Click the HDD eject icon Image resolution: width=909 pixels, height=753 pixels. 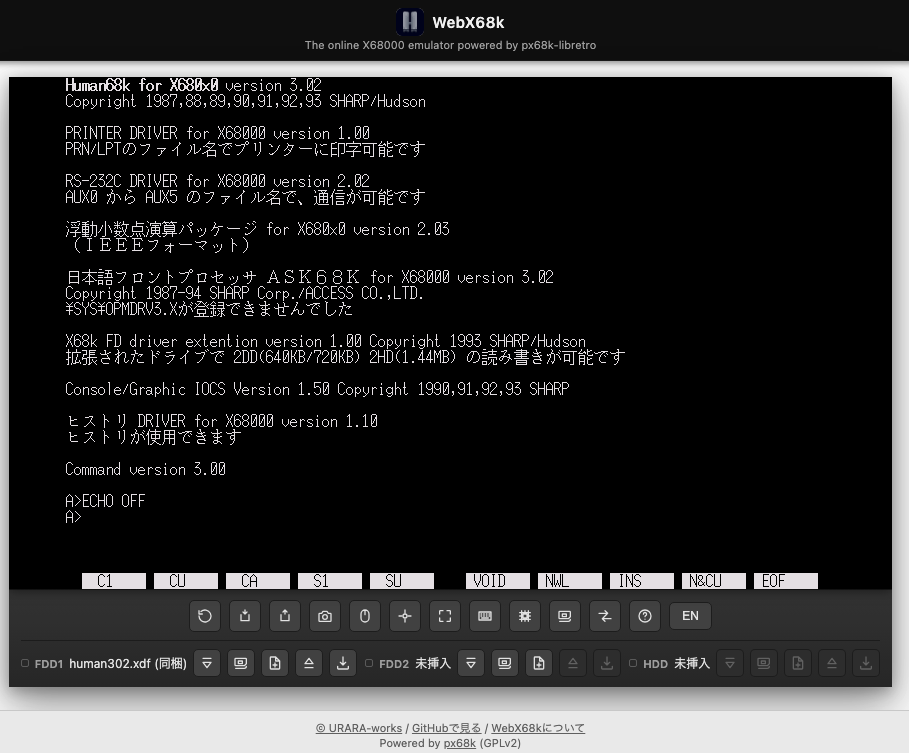(x=832, y=663)
